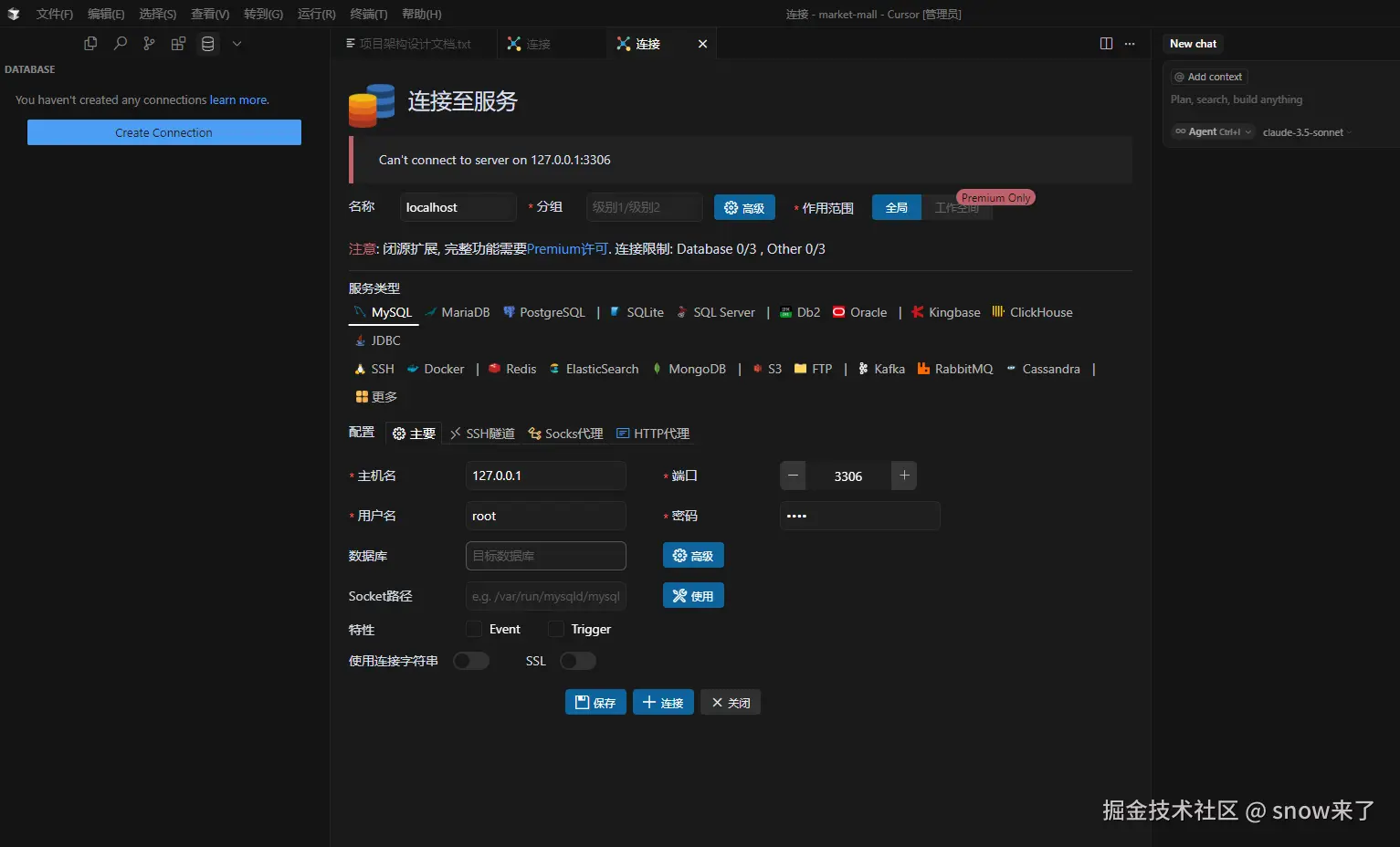Open the editor more actions ellipsis
Viewport: 1400px width, 847px height.
pos(1130,44)
